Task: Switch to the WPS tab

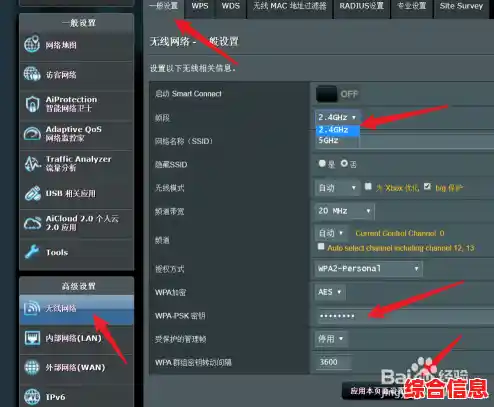Action: (200, 6)
